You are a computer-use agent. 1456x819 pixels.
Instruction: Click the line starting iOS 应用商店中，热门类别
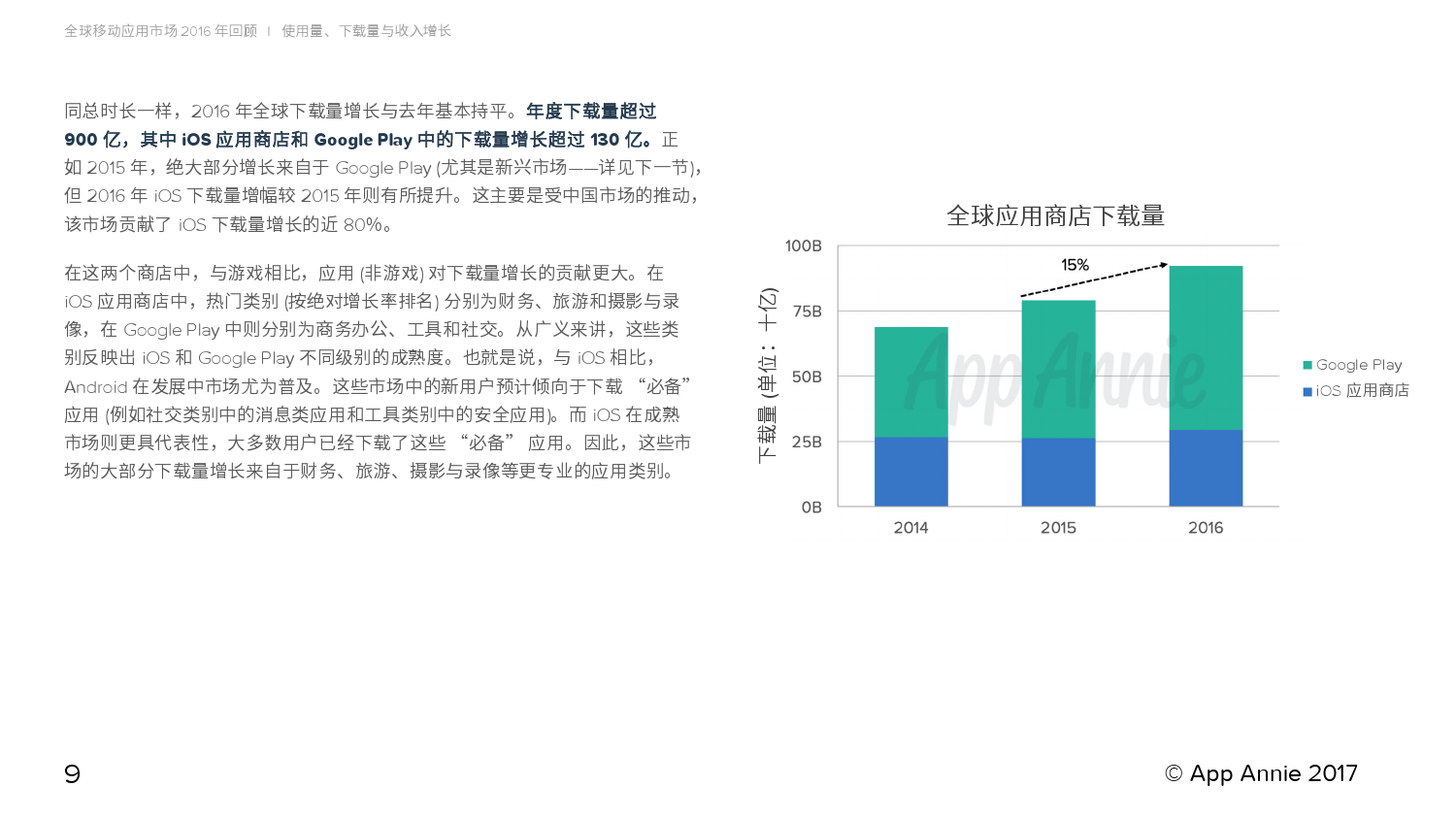[372, 302]
